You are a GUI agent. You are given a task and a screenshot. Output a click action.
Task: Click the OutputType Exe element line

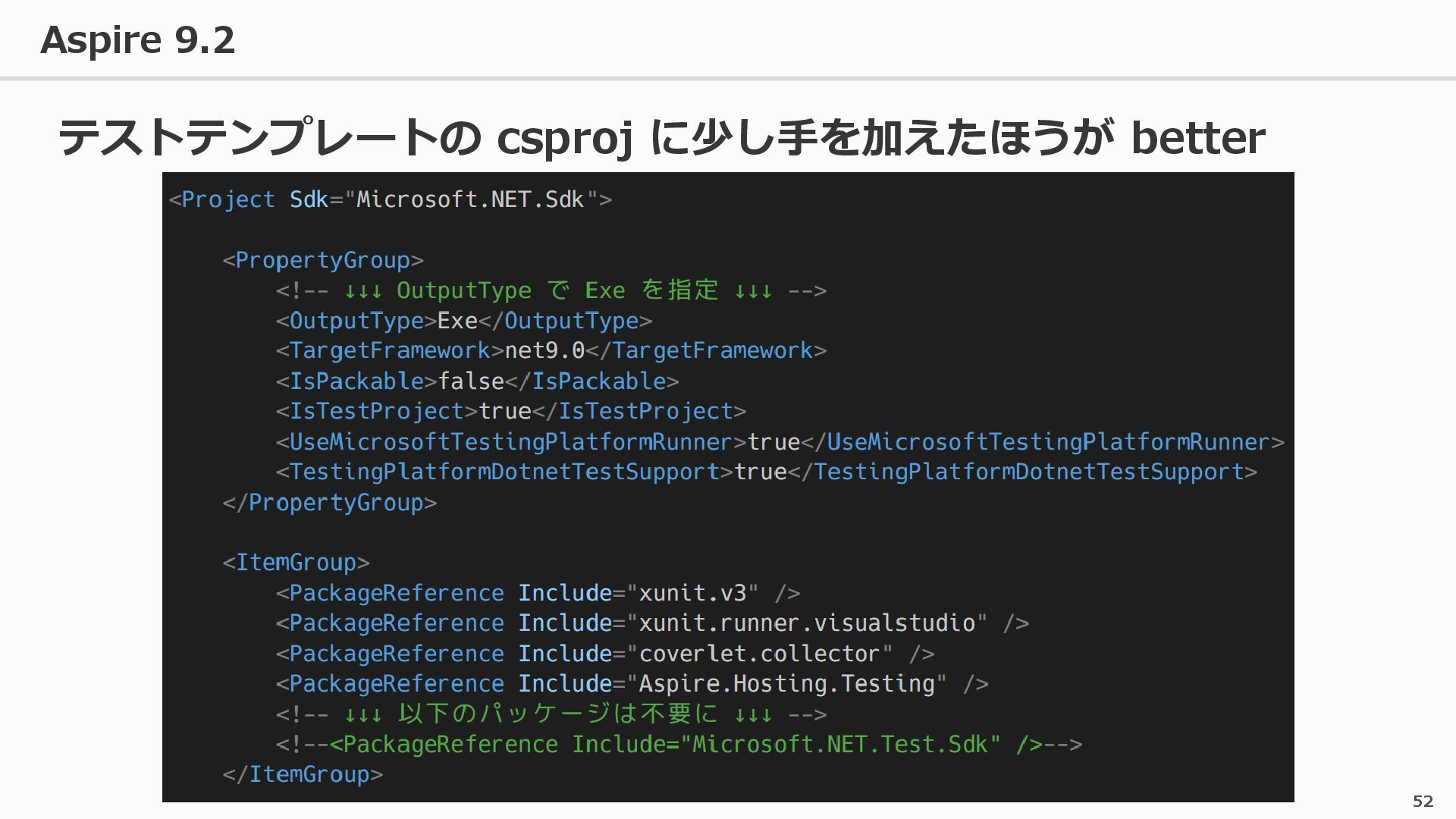[x=463, y=321]
